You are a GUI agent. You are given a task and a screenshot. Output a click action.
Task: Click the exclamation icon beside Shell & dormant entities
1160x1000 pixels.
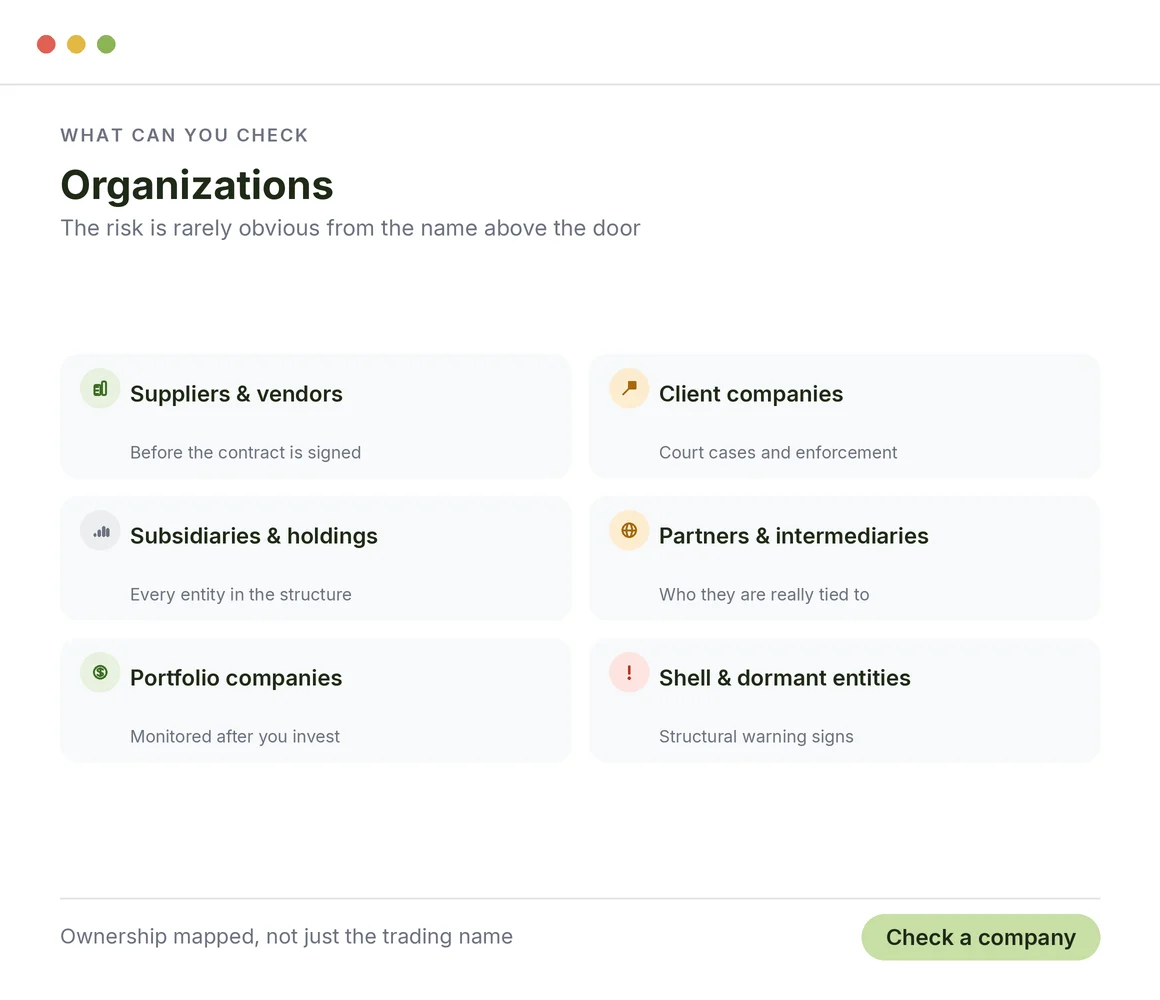coord(629,672)
